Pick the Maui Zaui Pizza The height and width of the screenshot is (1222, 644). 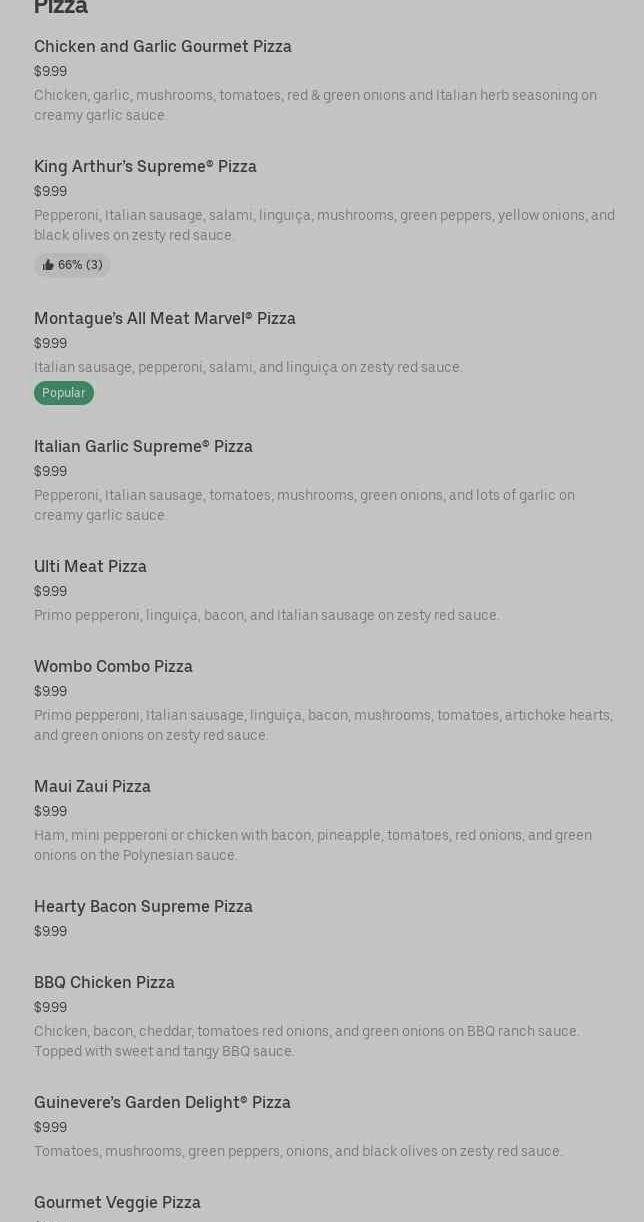[92, 787]
